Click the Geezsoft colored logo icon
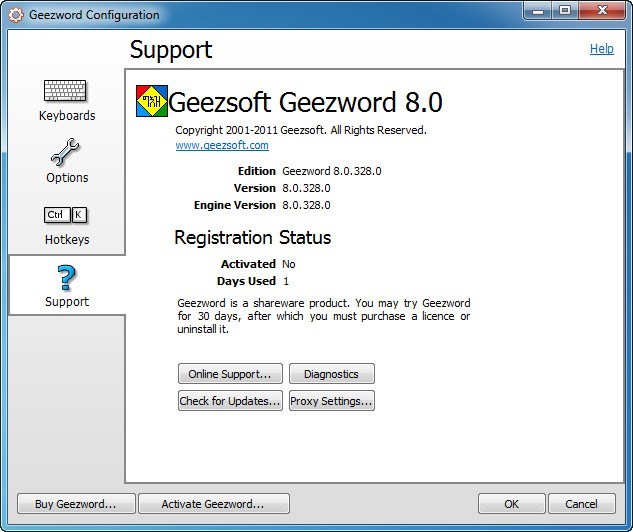 152,101
